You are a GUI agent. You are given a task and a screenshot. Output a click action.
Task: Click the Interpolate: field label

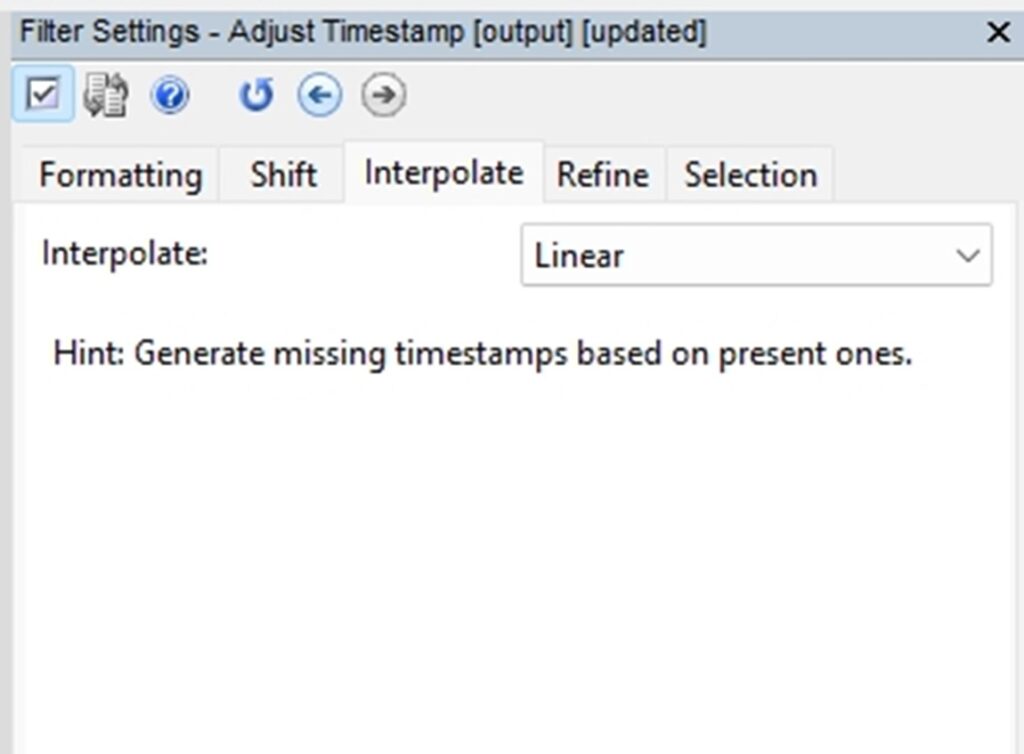click(x=125, y=253)
